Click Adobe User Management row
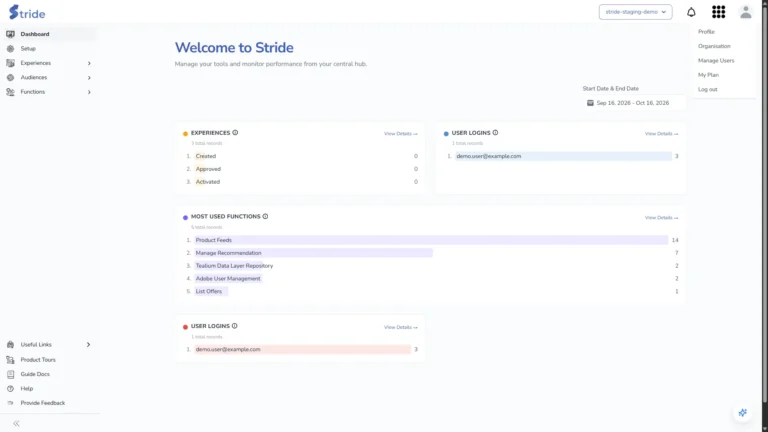 click(x=431, y=278)
